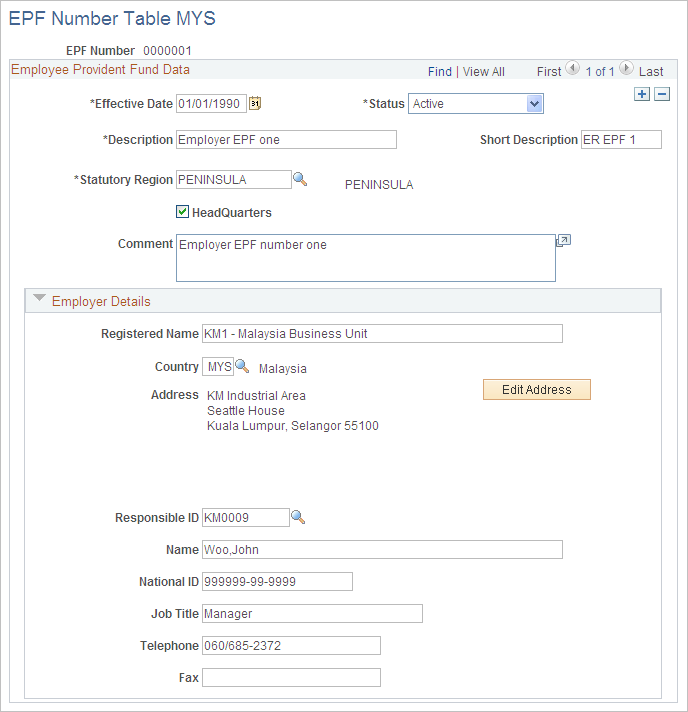Open Responsible ID lookup magnifier
The height and width of the screenshot is (712, 688).
[298, 517]
